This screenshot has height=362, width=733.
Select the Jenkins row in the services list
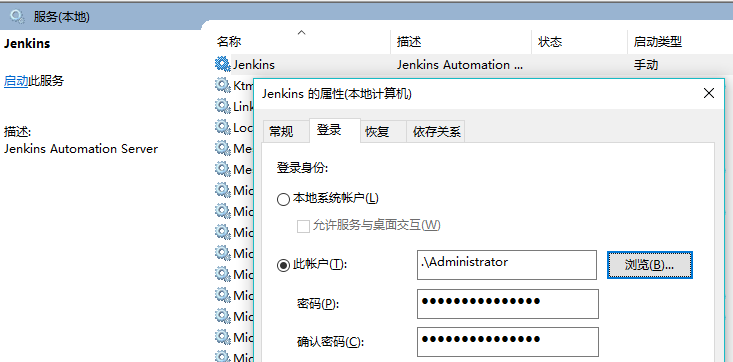click(473, 65)
